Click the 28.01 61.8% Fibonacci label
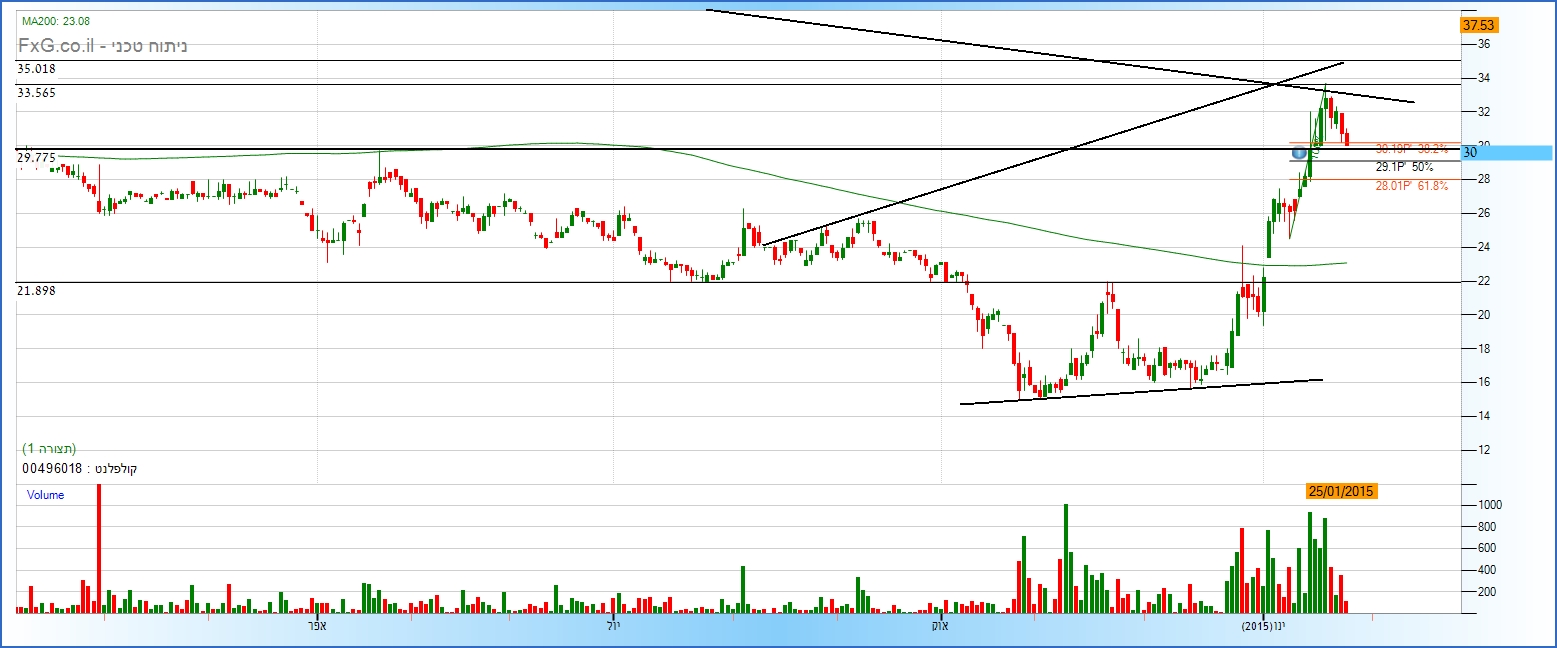Viewport: 1557px width, 648px height. coord(1411,185)
